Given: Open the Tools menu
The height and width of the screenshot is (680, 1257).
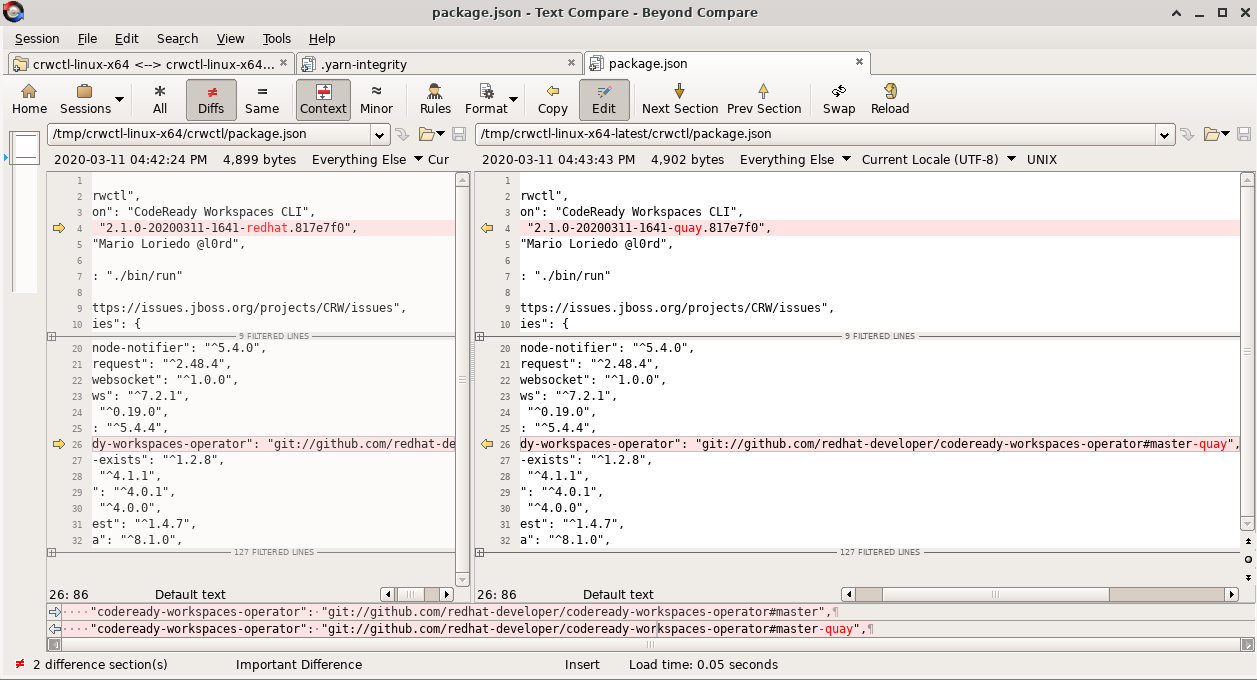Looking at the screenshot, I should 277,38.
